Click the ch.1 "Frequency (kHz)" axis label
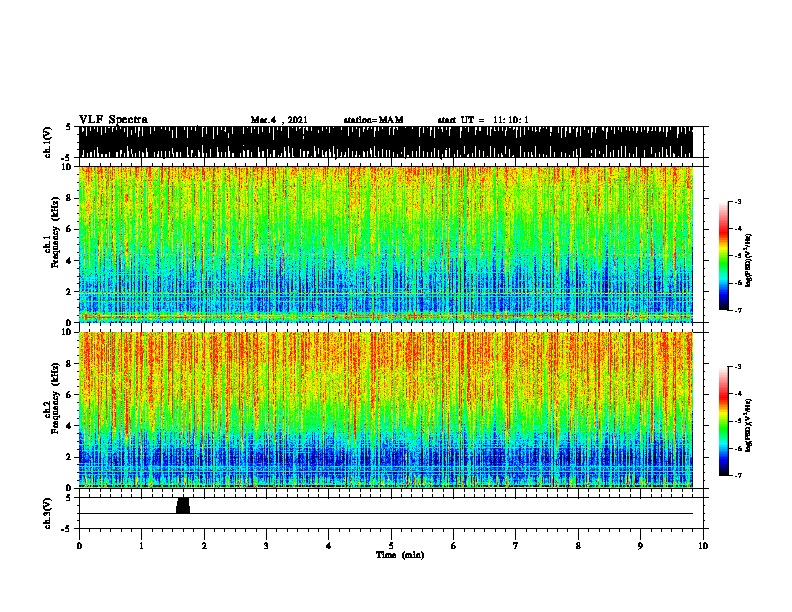This screenshot has height=612, width=792. (55, 233)
